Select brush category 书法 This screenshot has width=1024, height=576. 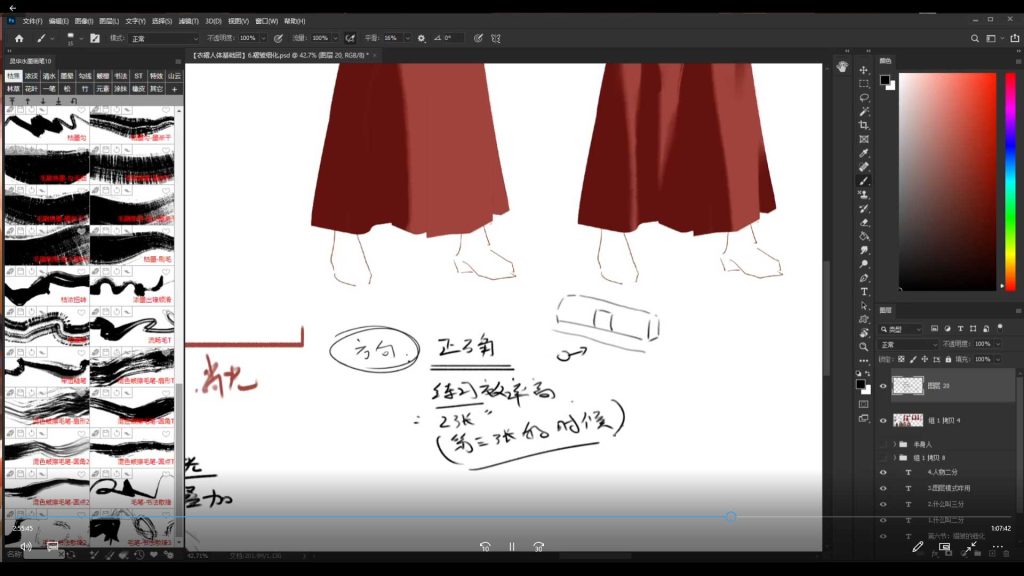click(121, 76)
